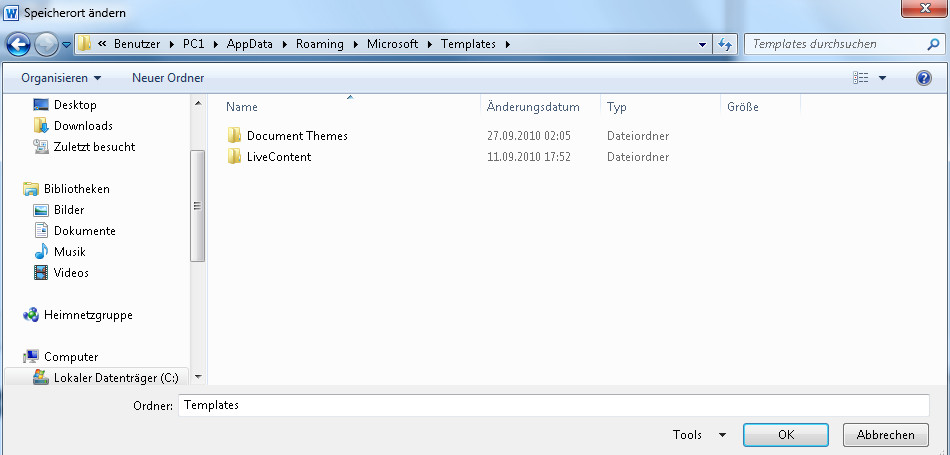Close the Speicherort ändern dialog
Screen dimensions: 950x455
pyautogui.click(x=925, y=8)
